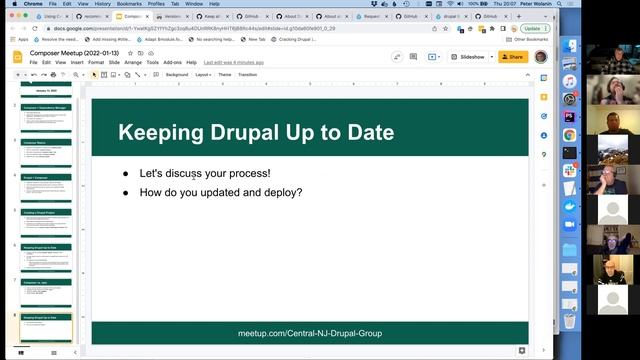640x360 pixels.
Task: Click the zoom magnifier tool
Action: tap(76, 75)
